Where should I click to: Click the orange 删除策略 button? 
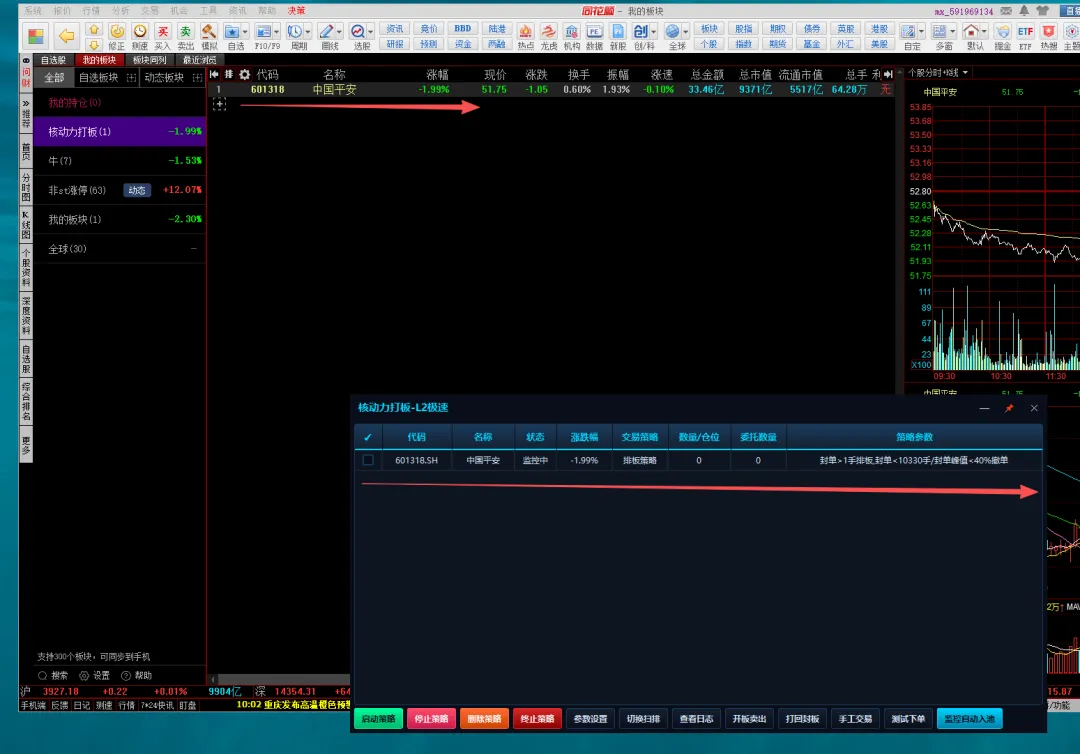pos(484,719)
